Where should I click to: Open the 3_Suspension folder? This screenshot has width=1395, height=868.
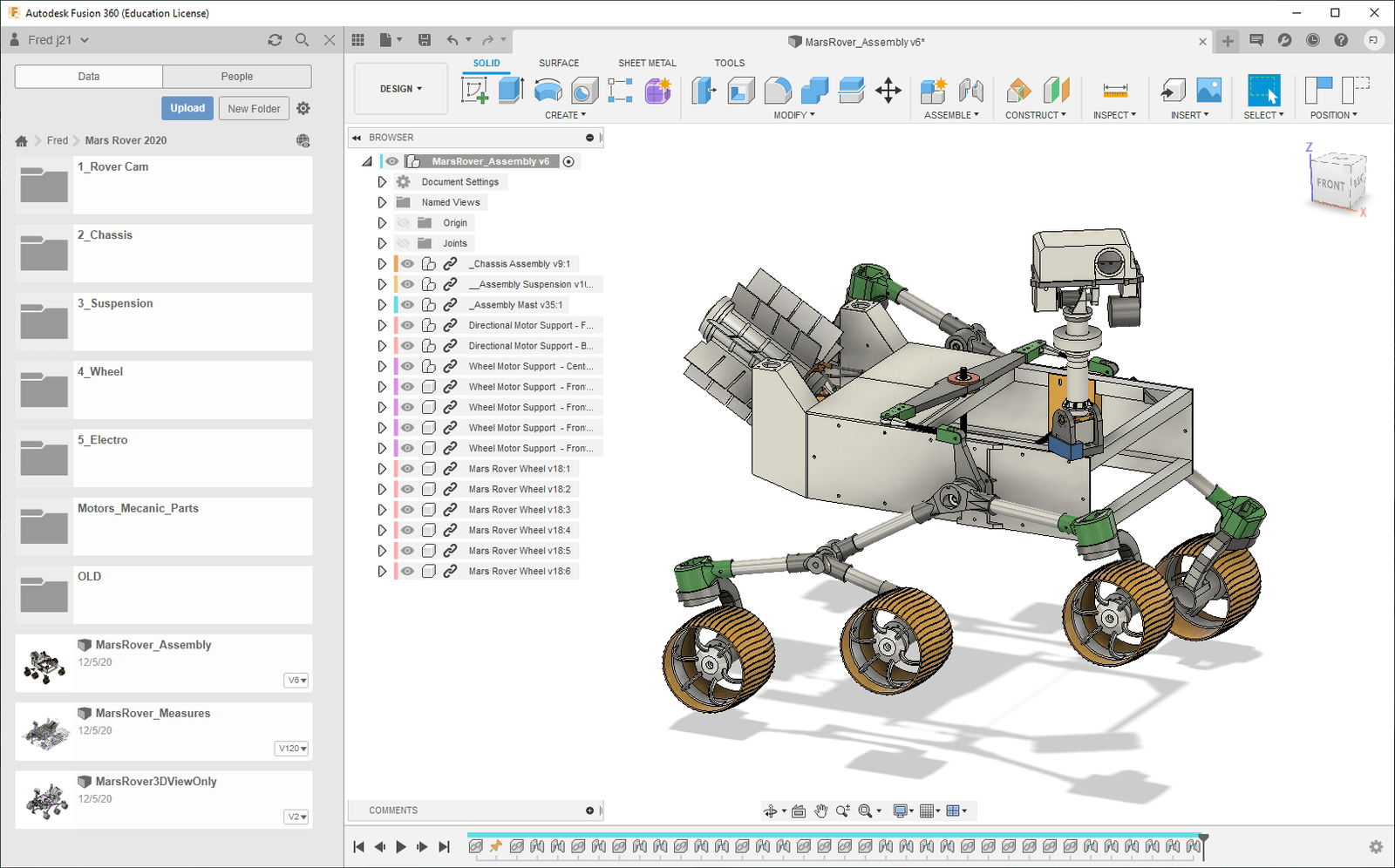tap(164, 322)
